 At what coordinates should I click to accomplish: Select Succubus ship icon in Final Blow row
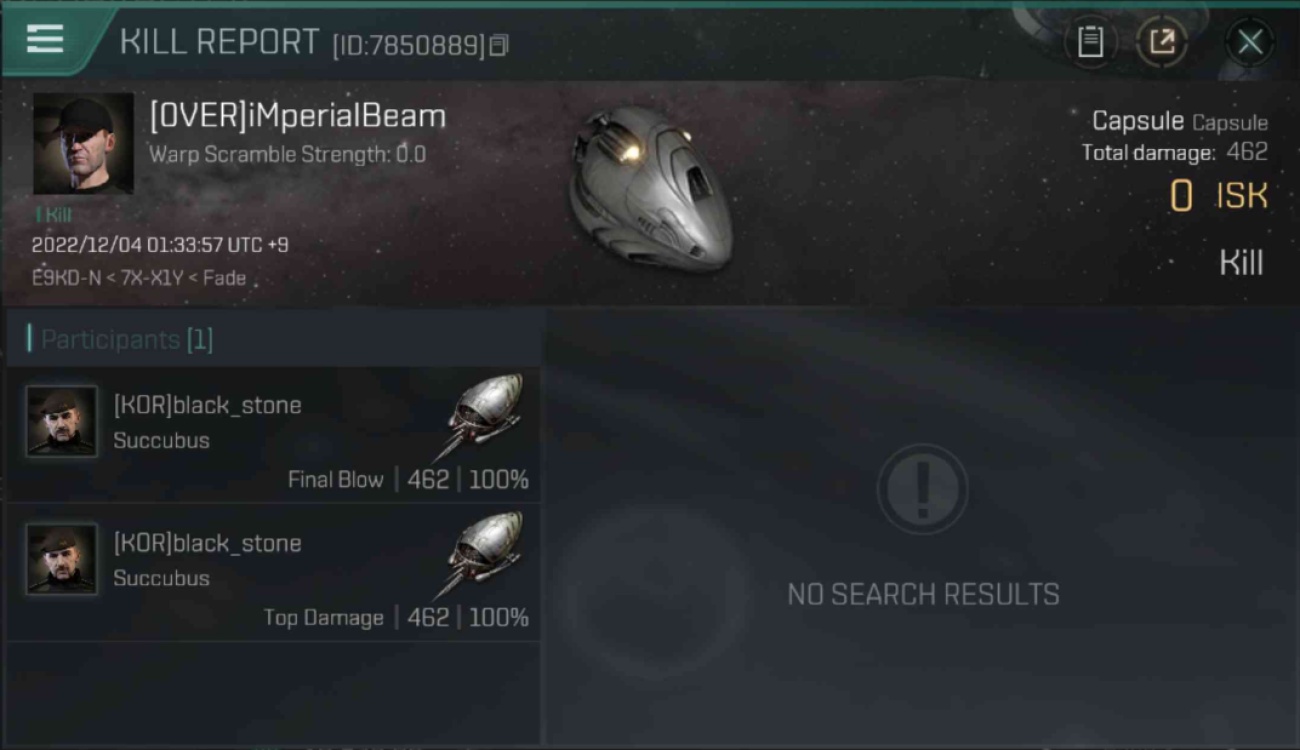pyautogui.click(x=482, y=413)
